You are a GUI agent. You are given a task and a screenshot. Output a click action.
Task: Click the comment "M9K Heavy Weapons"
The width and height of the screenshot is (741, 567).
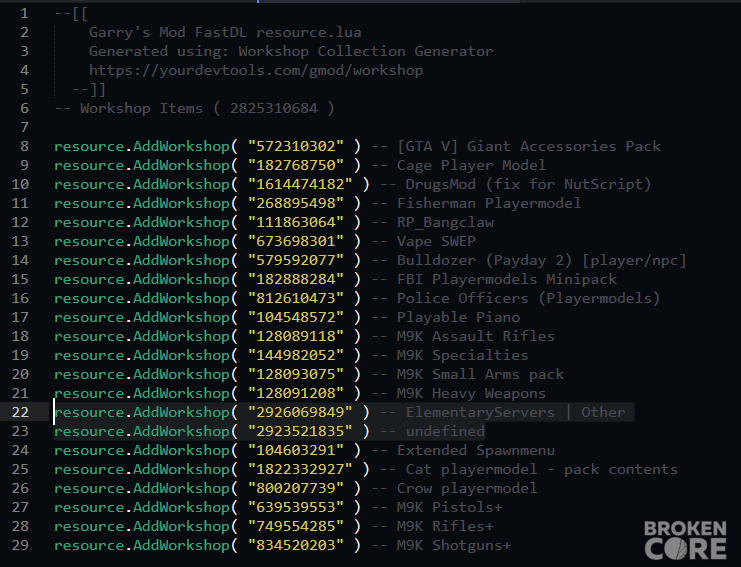point(471,393)
